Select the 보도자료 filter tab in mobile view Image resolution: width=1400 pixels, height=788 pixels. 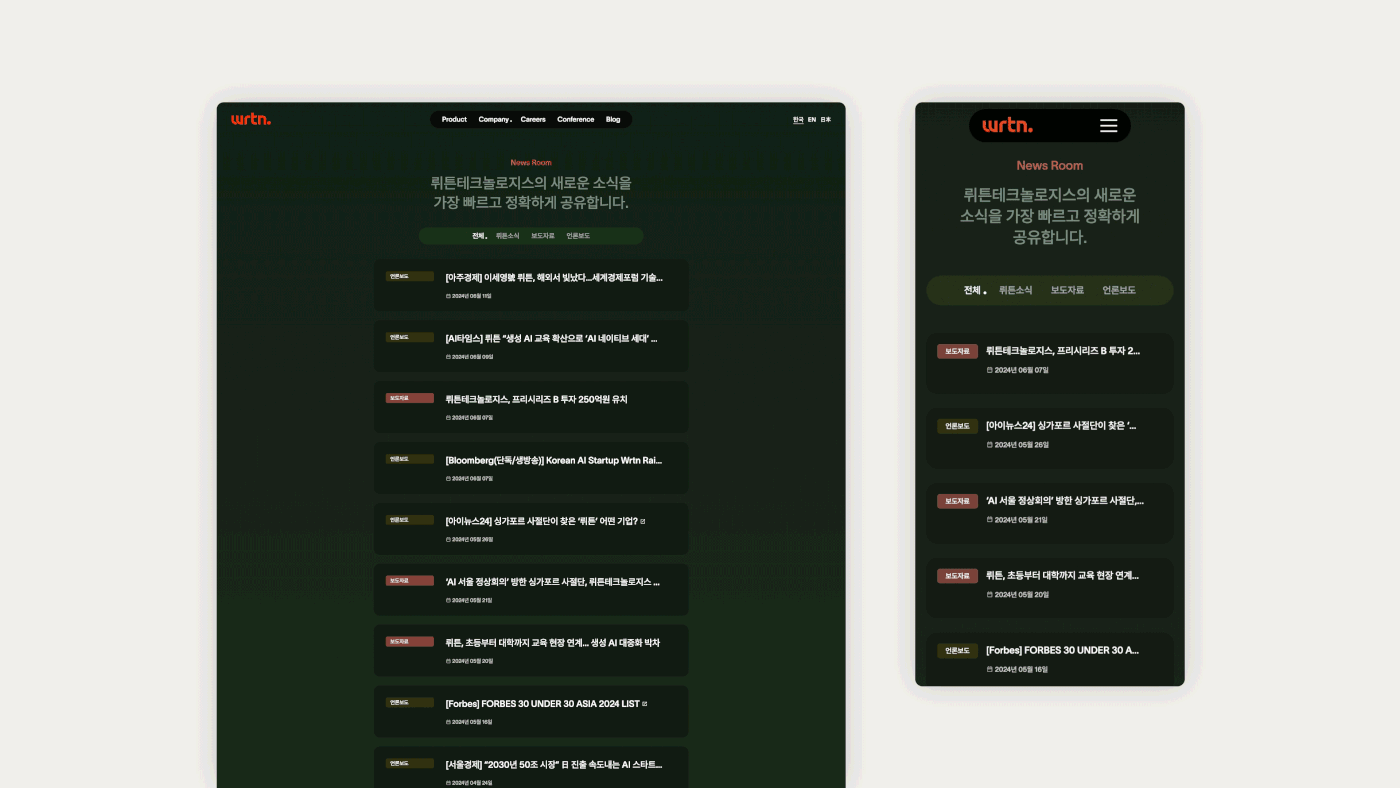1067,290
